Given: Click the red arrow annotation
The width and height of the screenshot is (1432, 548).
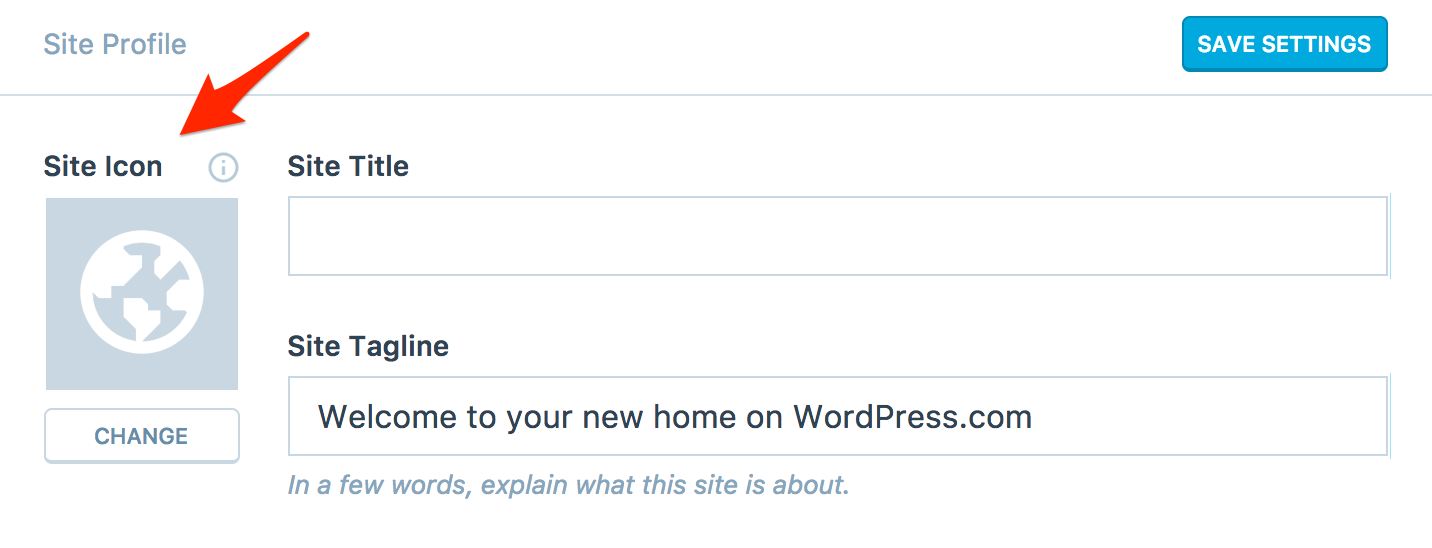Looking at the screenshot, I should tap(240, 85).
